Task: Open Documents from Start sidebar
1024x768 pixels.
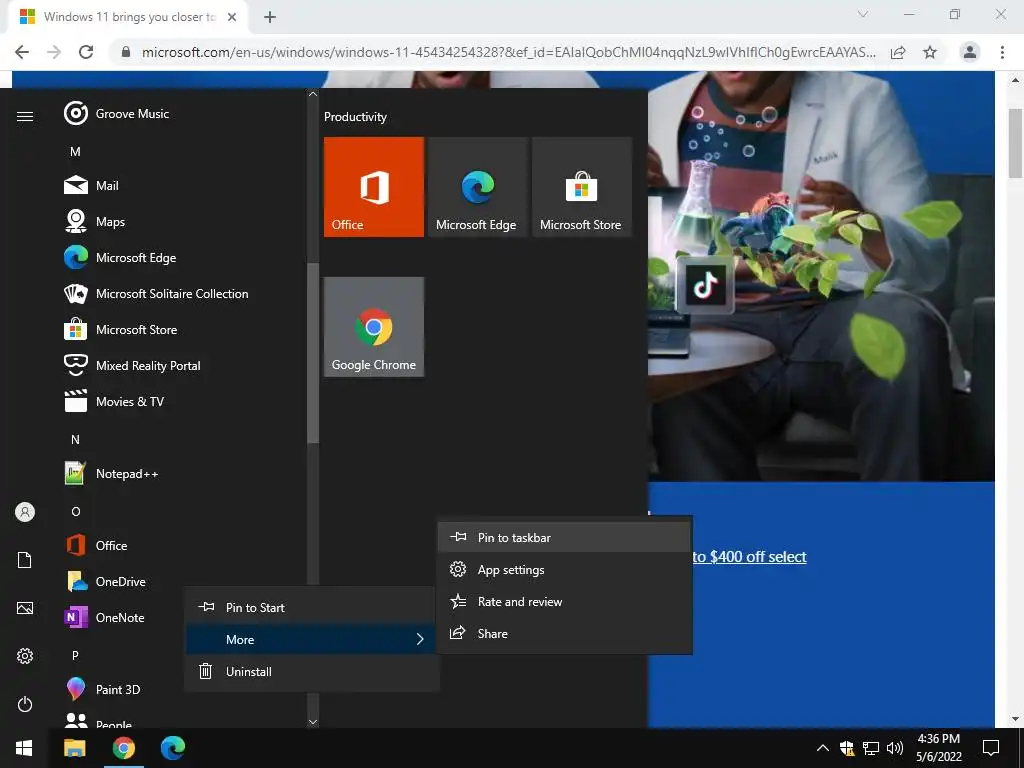Action: point(25,560)
